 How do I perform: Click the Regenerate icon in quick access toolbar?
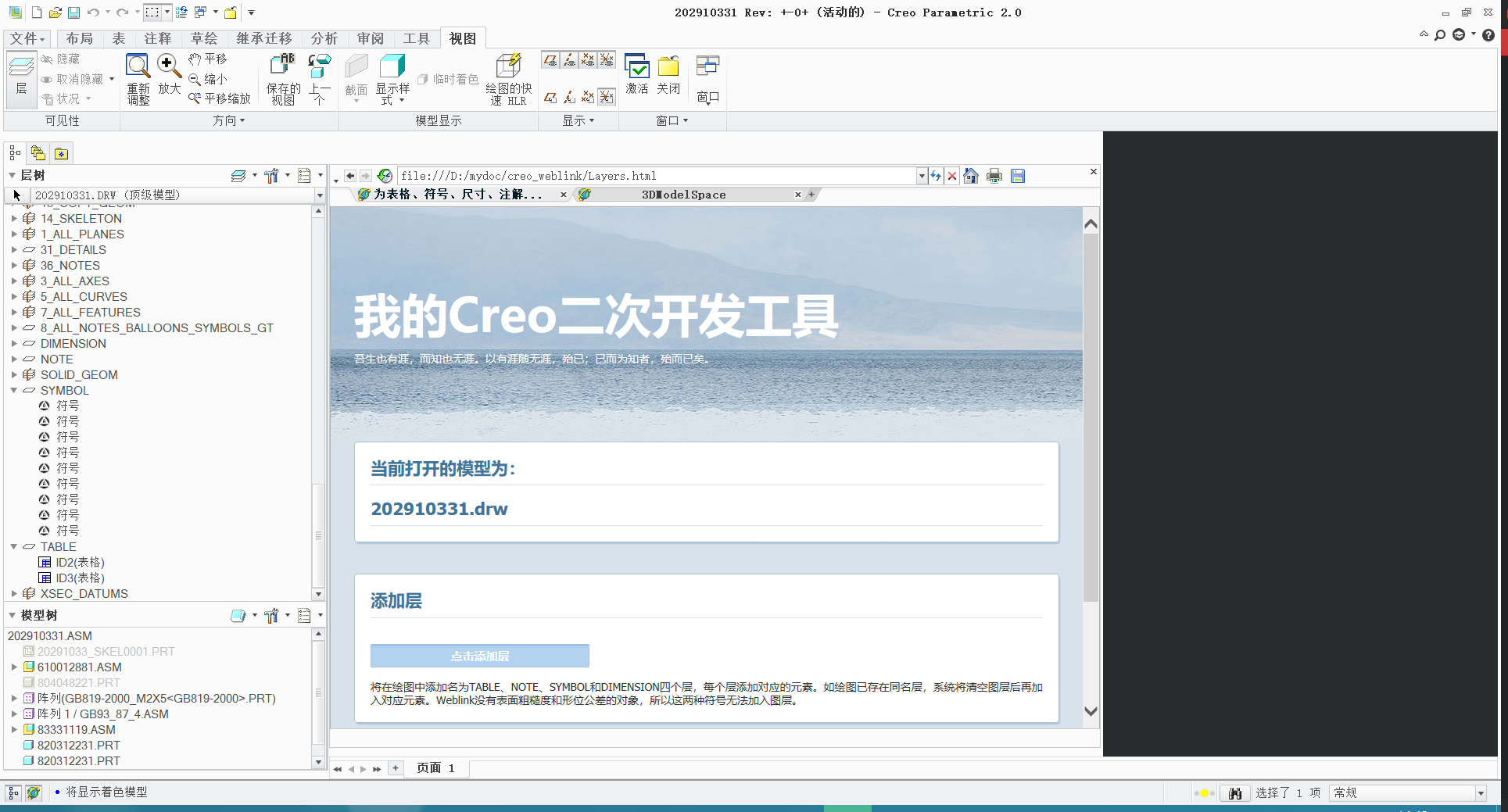tap(181, 13)
